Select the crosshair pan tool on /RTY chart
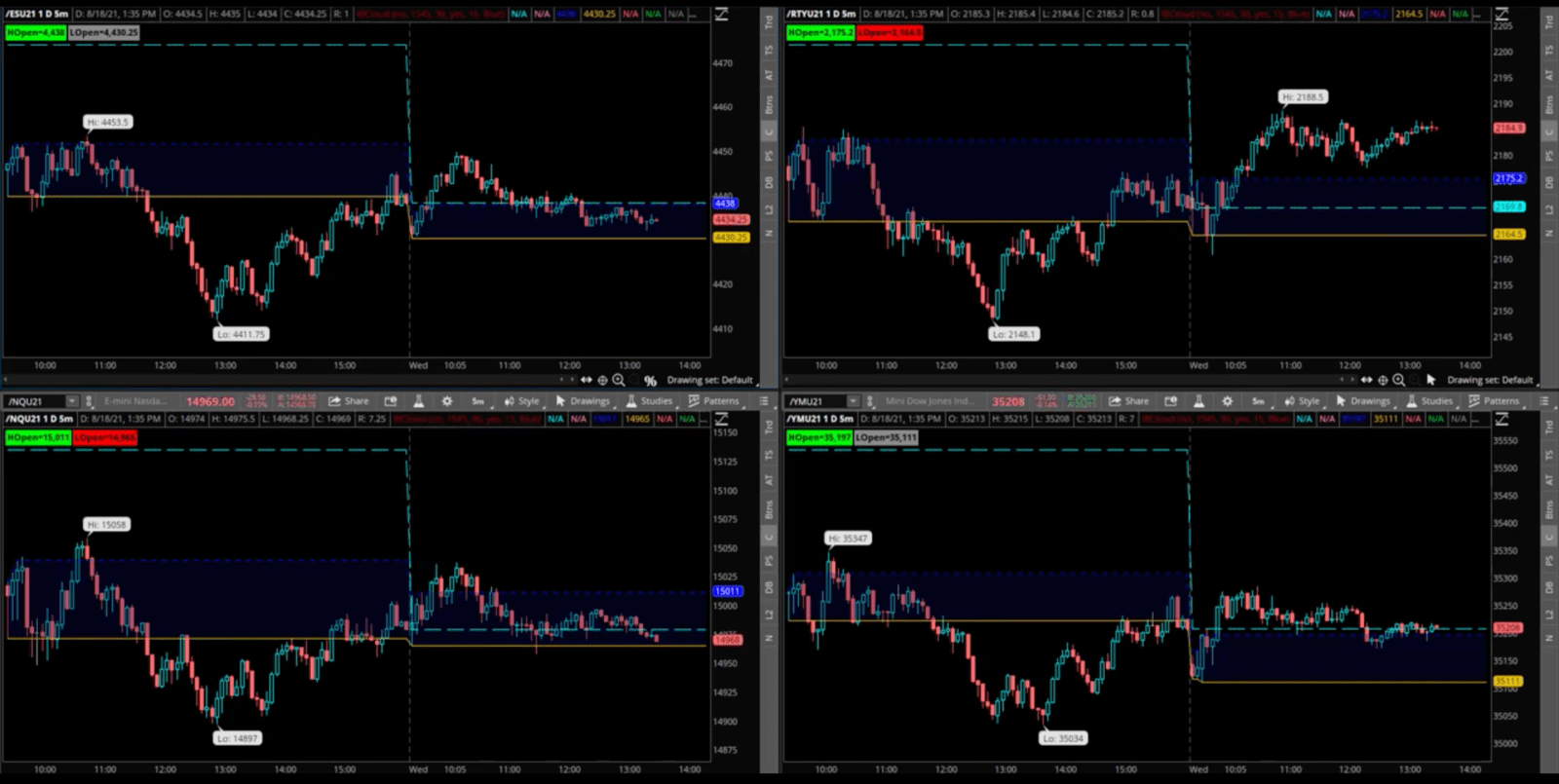The image size is (1559, 784). [1382, 380]
